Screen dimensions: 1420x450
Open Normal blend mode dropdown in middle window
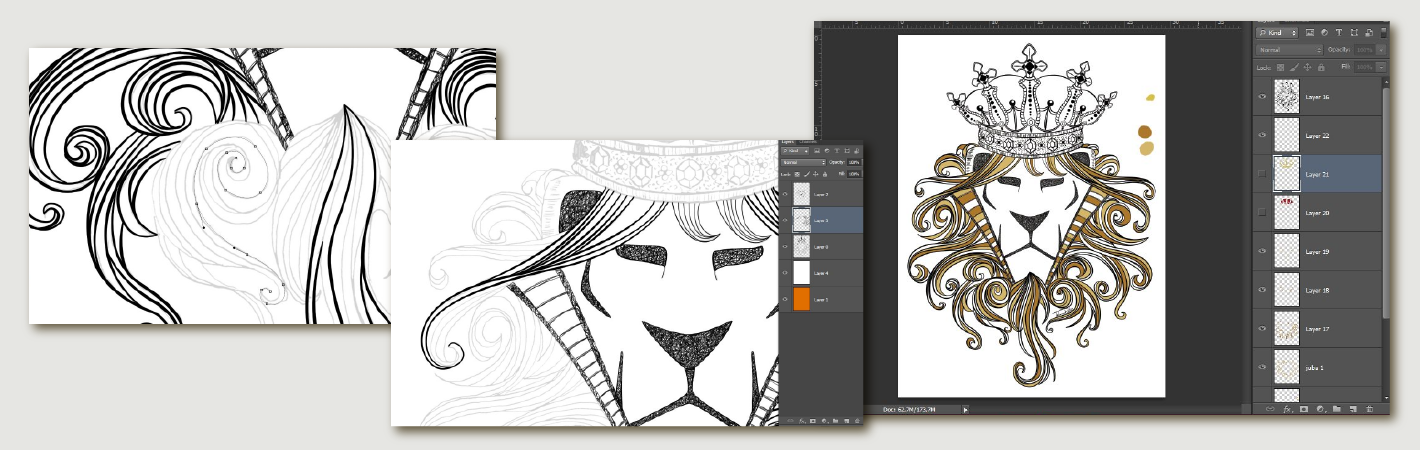coord(803,162)
